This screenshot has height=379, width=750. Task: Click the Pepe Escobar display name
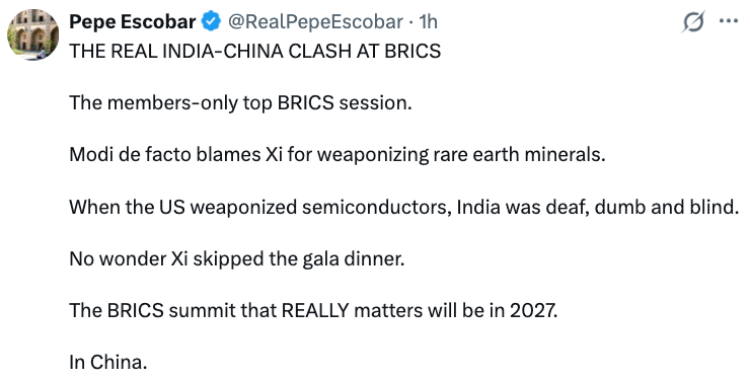click(x=132, y=22)
